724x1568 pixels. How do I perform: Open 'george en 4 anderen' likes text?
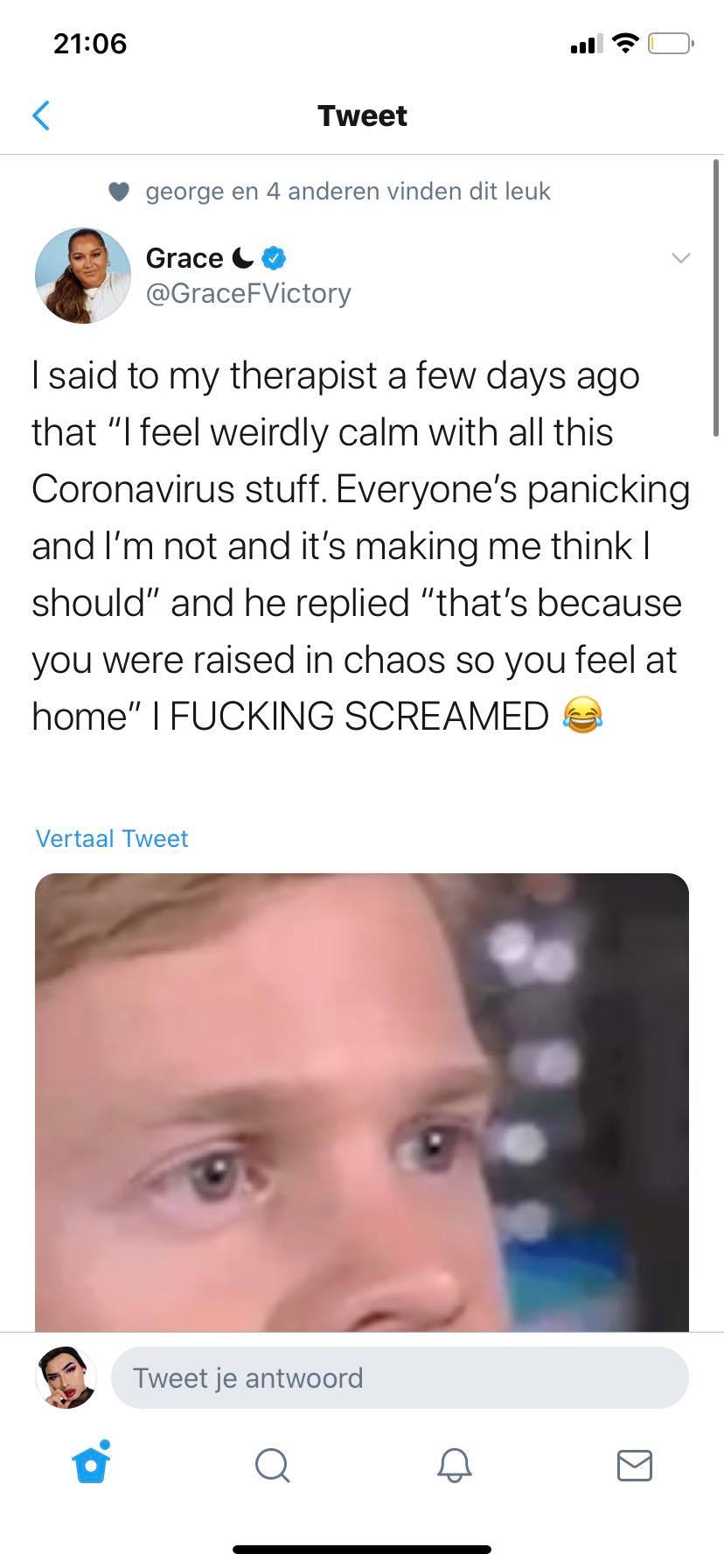pyautogui.click(x=348, y=191)
